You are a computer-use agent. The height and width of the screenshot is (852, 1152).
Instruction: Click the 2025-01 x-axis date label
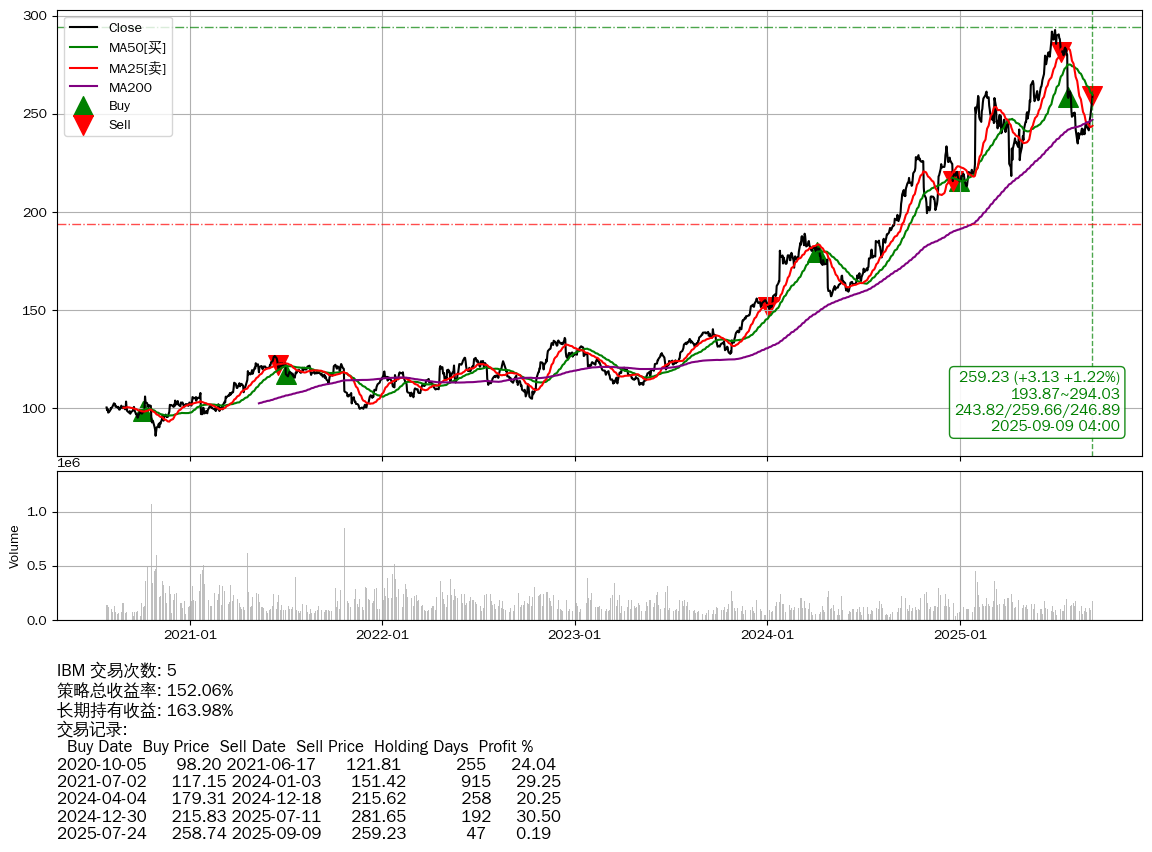click(x=960, y=634)
